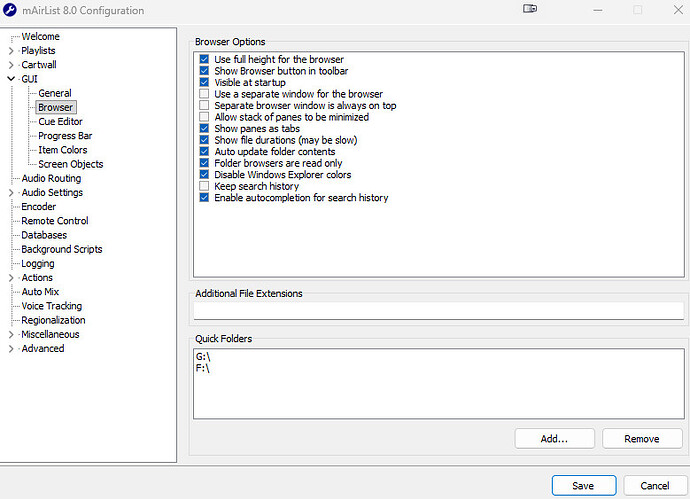690x499 pixels.
Task: Expand the Playlists tree node
Action: 11,51
